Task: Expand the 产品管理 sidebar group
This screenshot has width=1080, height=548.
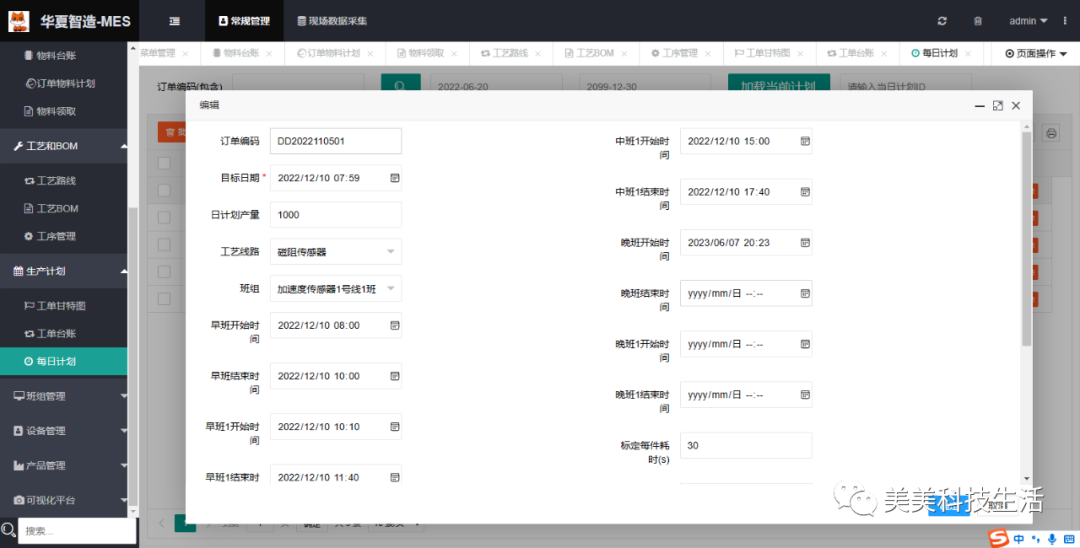Action: pyautogui.click(x=63, y=465)
